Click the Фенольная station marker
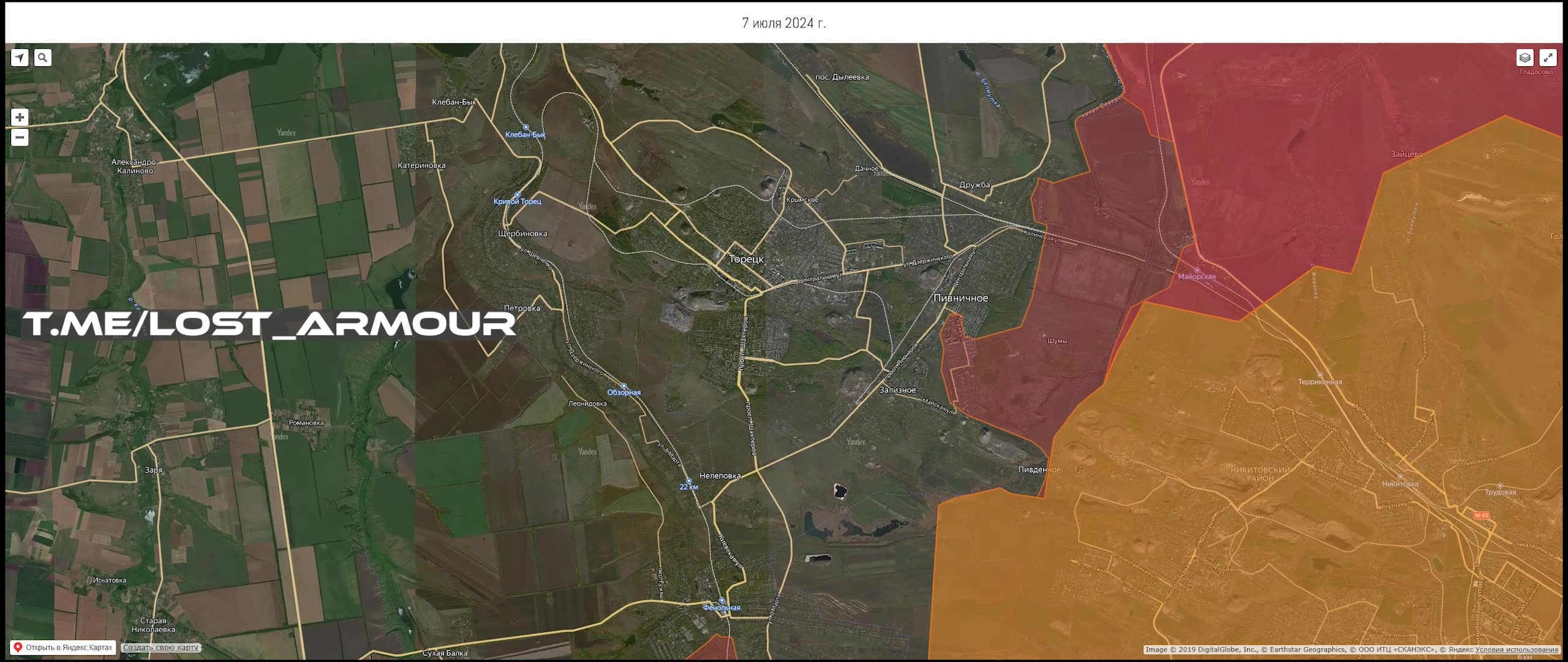The image size is (1568, 662). point(722,600)
